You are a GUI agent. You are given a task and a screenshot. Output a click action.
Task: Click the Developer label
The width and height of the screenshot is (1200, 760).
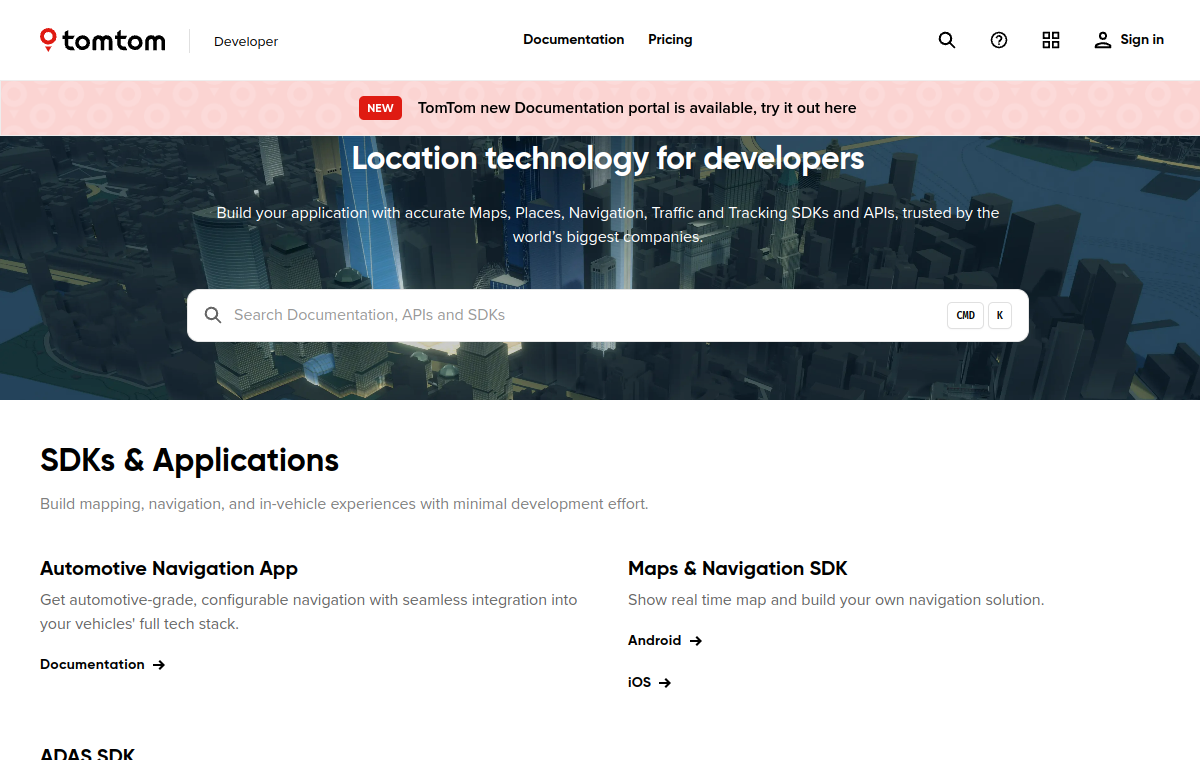[246, 41]
